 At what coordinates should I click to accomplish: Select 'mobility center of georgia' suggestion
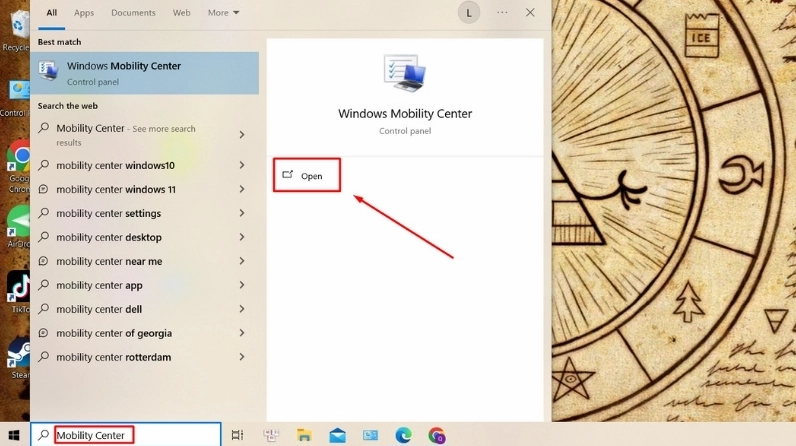pyautogui.click(x=114, y=333)
